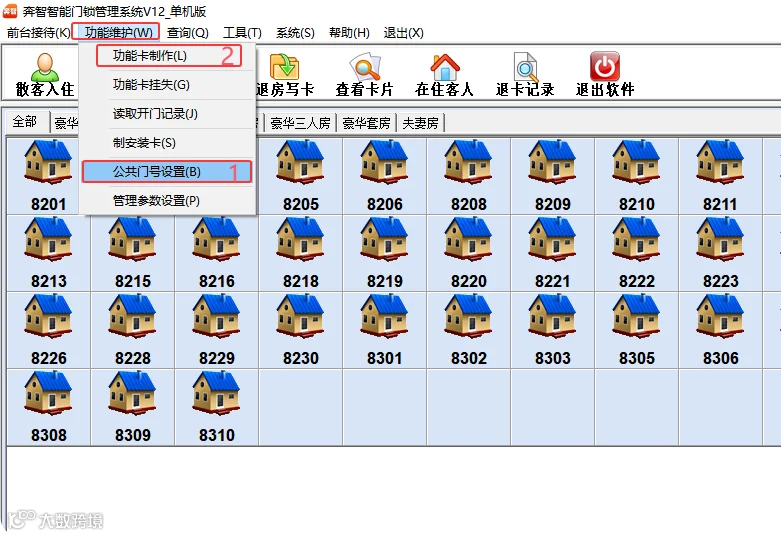This screenshot has height=536, width=781.
Task: Select room 8218 house icon
Action: pyautogui.click(x=300, y=239)
